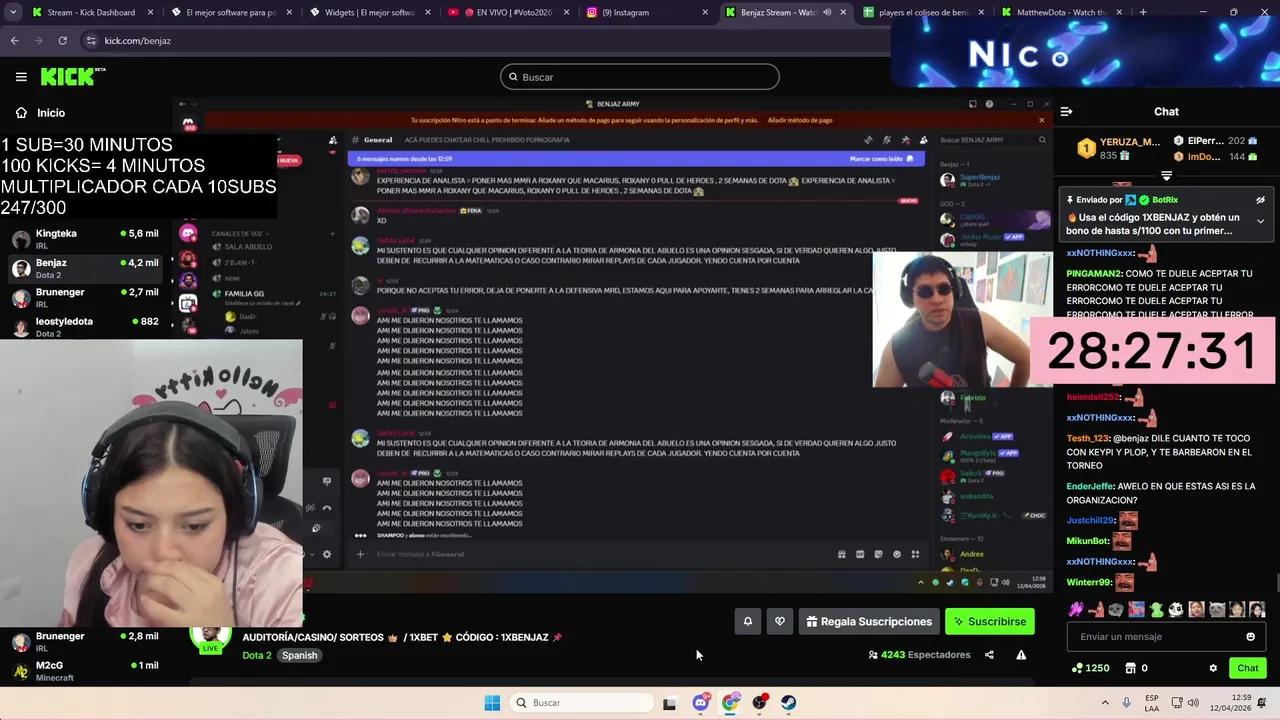This screenshot has width=1280, height=720.
Task: Click 4243 Espectadores viewer count
Action: click(x=919, y=655)
